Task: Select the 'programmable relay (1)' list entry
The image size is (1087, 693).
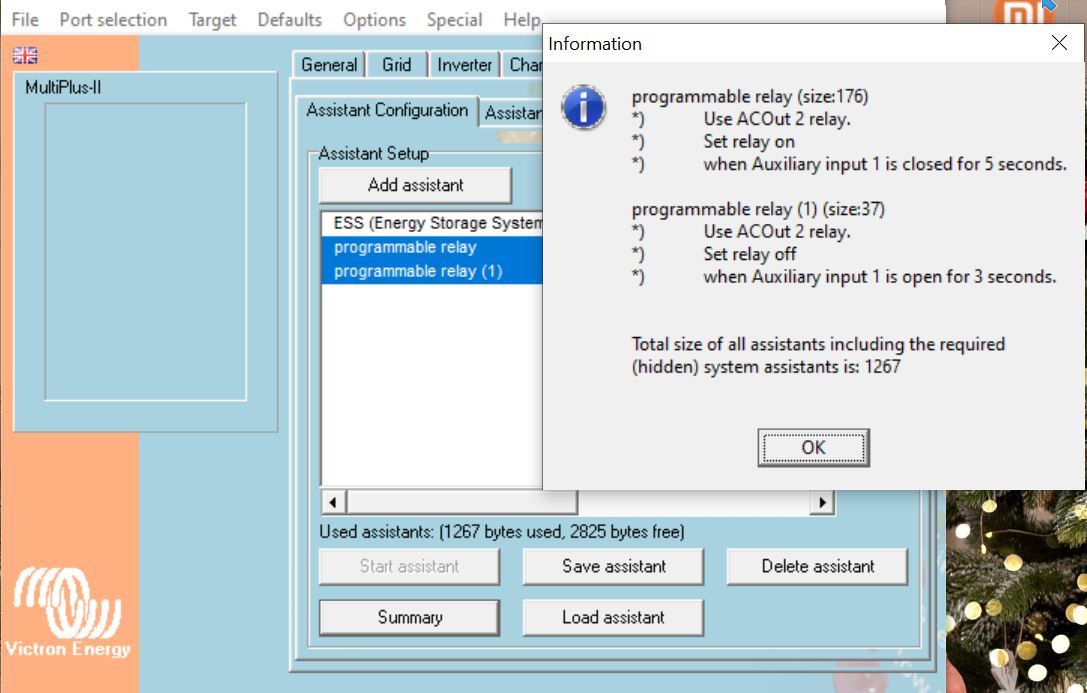Action: (433, 271)
